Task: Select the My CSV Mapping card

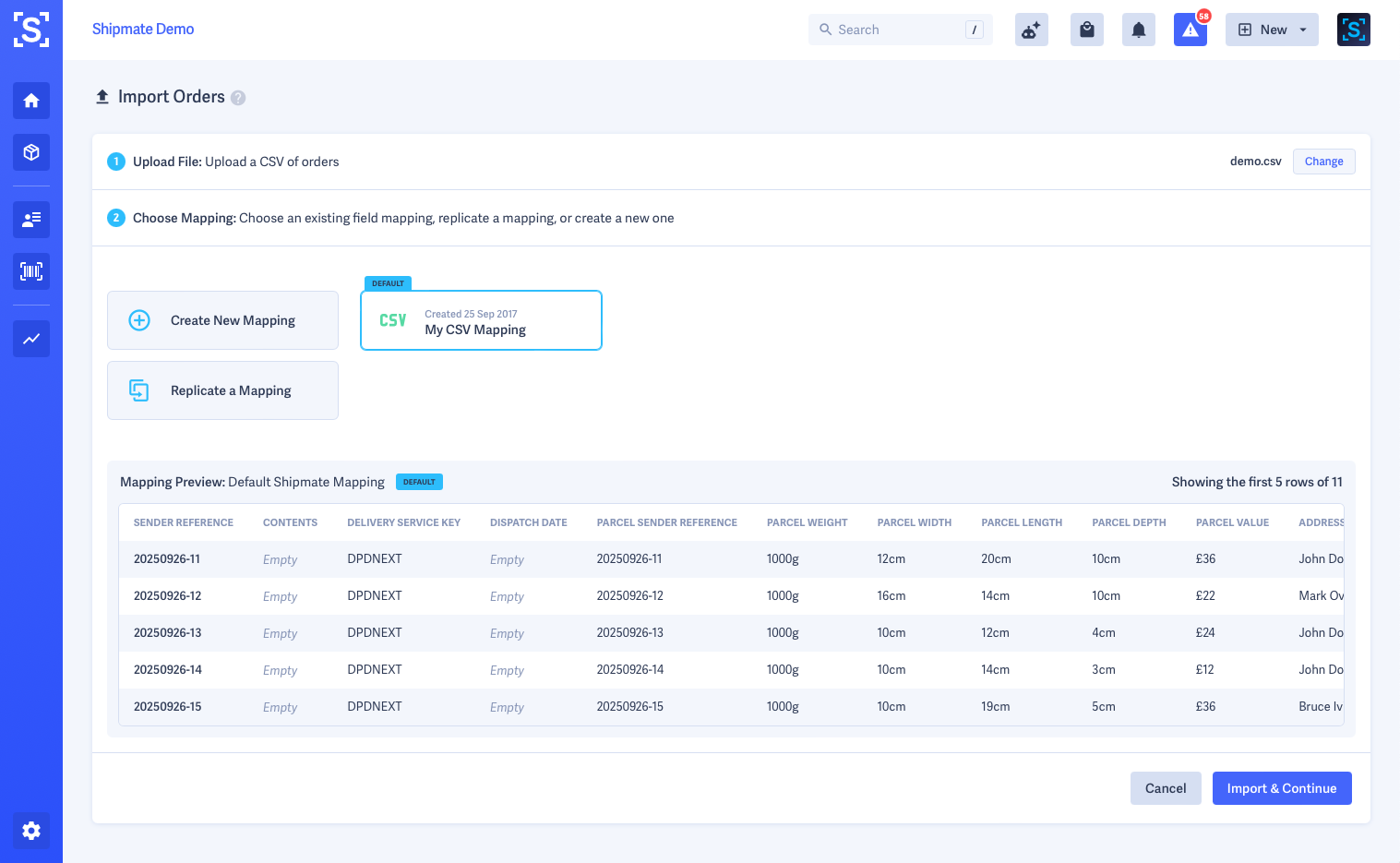Action: [x=481, y=321]
